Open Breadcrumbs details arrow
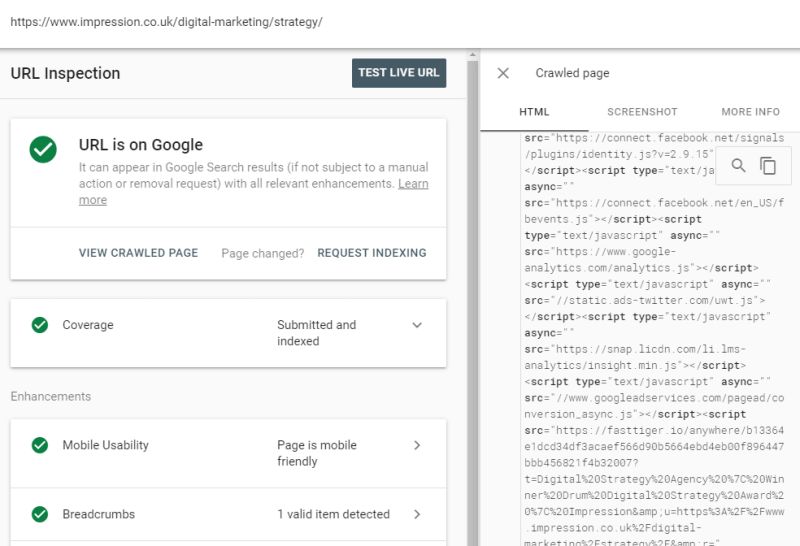800x546 pixels. click(417, 514)
